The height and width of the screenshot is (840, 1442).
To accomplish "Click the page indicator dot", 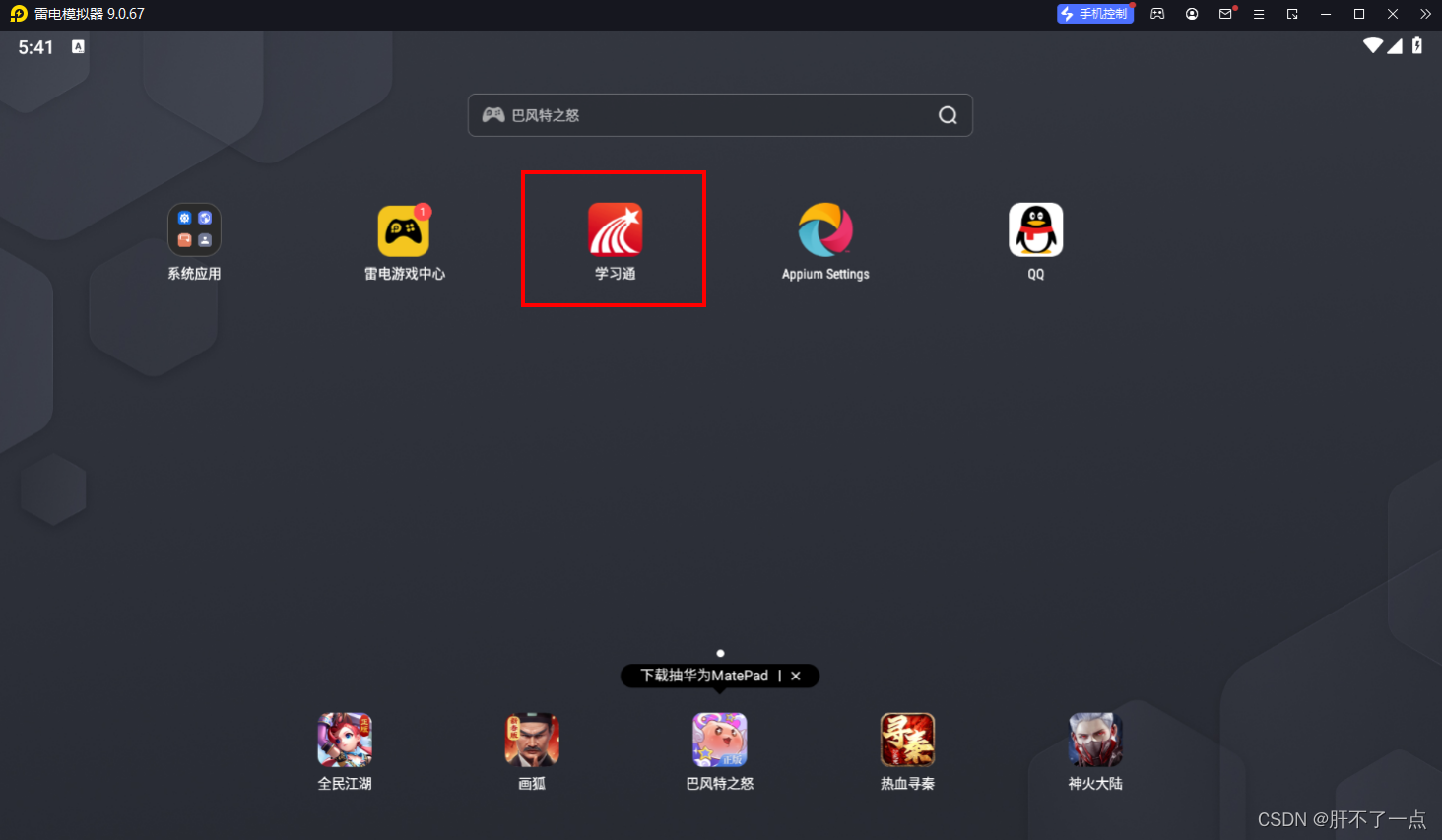I will [720, 653].
